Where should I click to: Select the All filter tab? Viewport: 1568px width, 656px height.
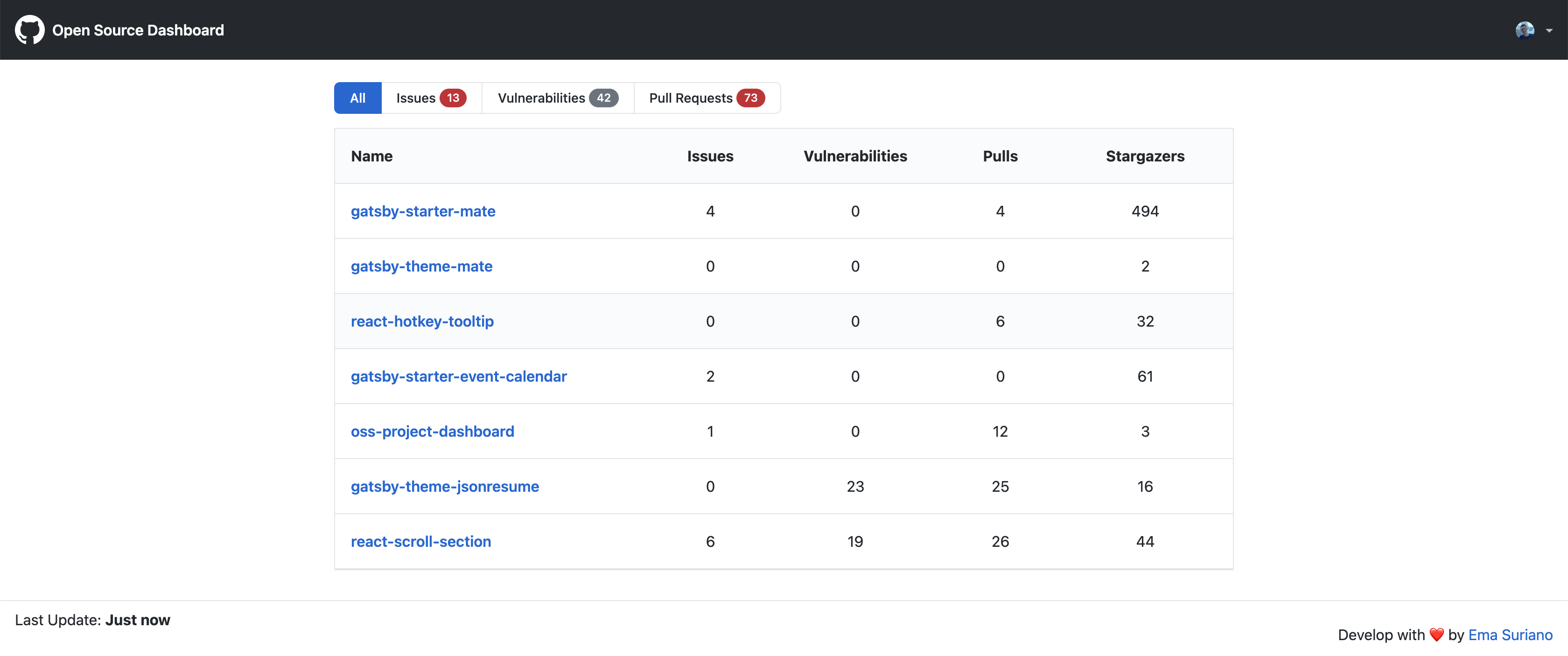tap(357, 98)
